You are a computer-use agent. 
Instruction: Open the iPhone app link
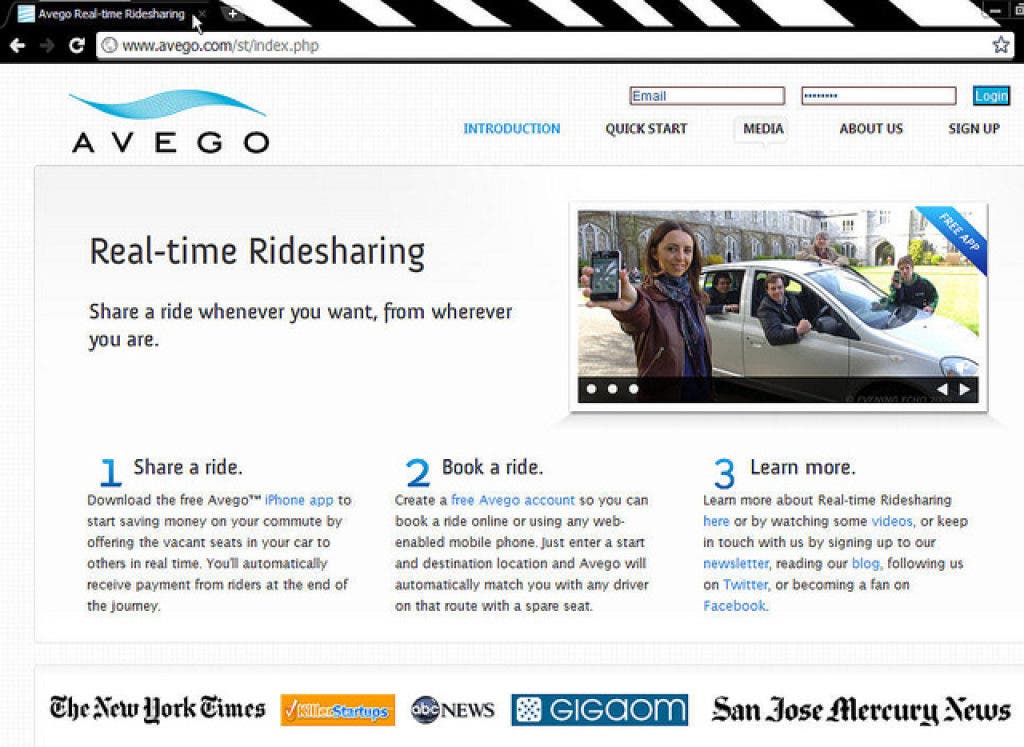point(299,500)
